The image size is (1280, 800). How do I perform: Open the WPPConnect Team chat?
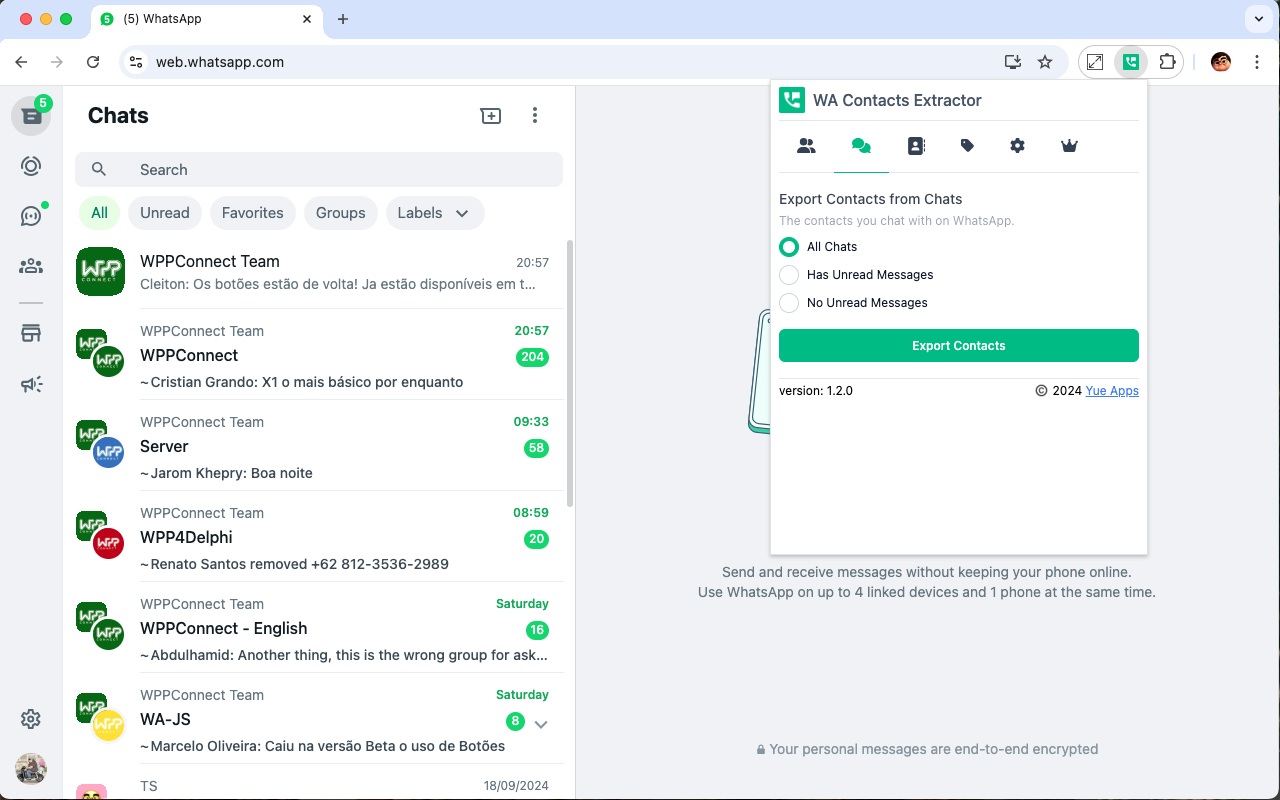point(319,272)
